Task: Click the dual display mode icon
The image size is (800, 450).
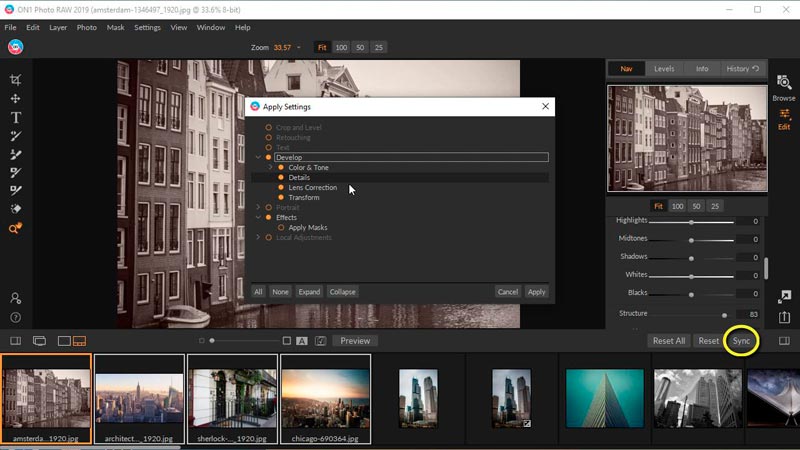Action: tap(39, 341)
